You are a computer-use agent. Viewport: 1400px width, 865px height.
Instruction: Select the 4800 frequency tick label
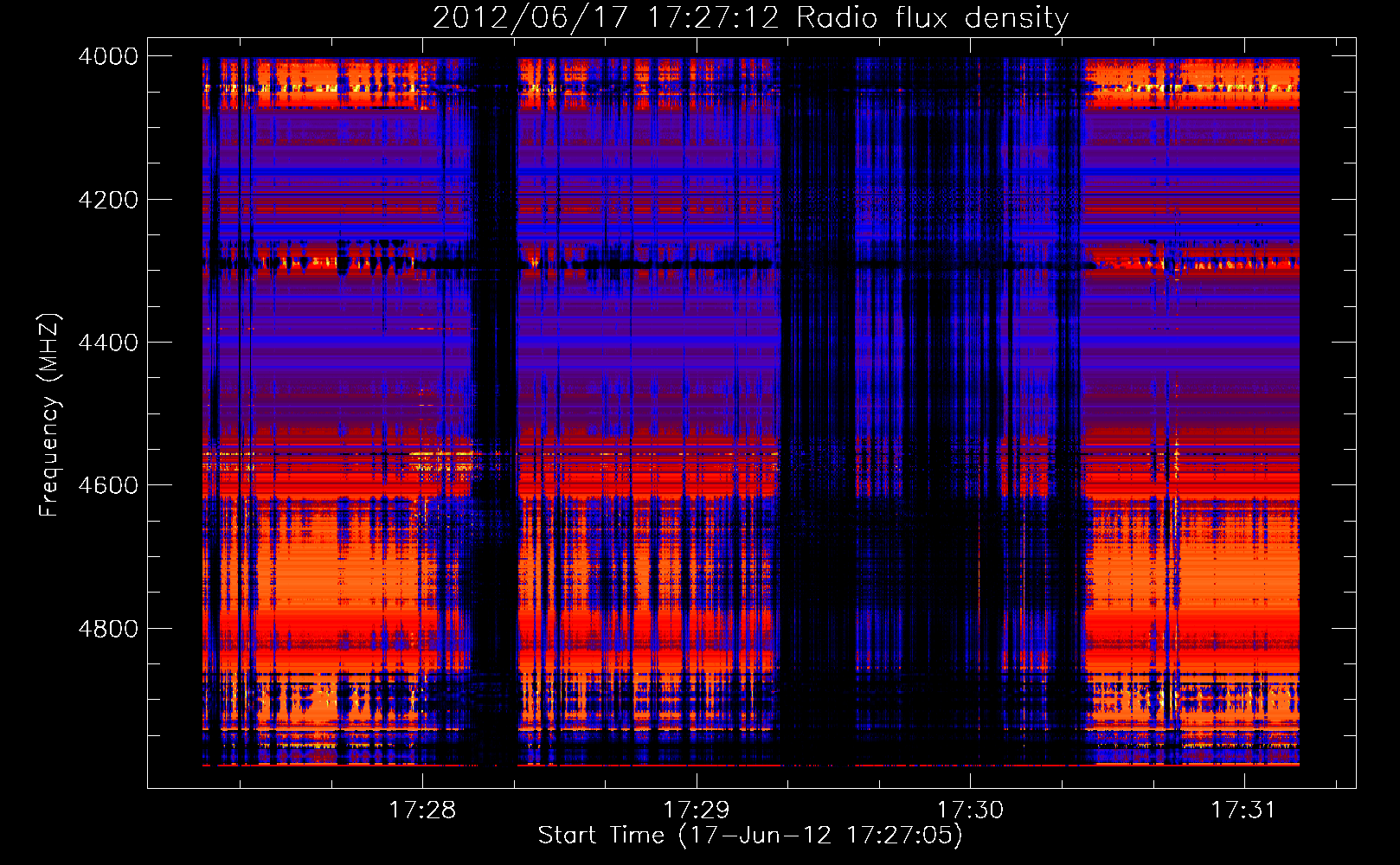(x=108, y=629)
